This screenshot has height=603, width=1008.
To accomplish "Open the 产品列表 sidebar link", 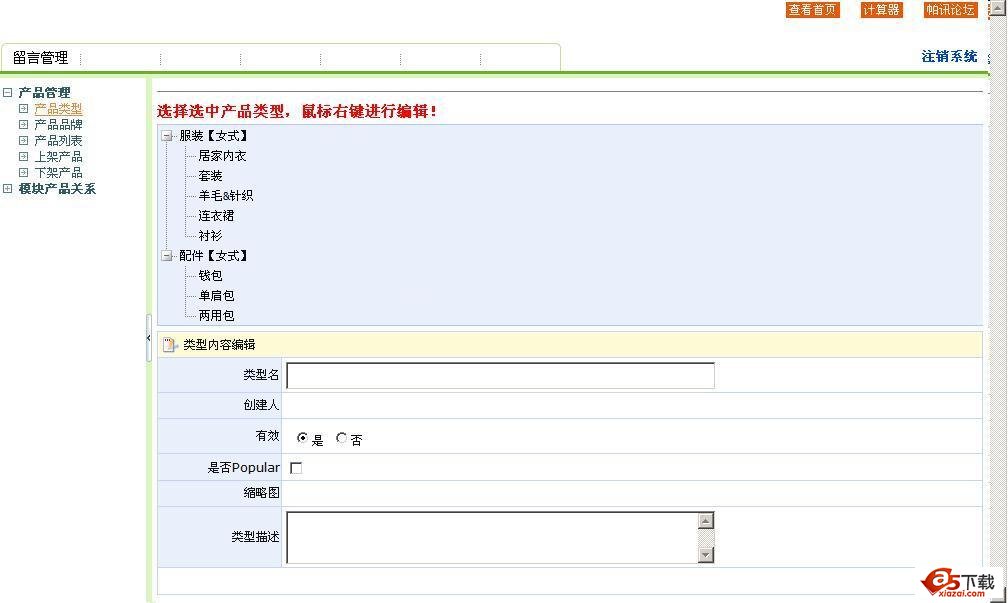I will [x=58, y=141].
